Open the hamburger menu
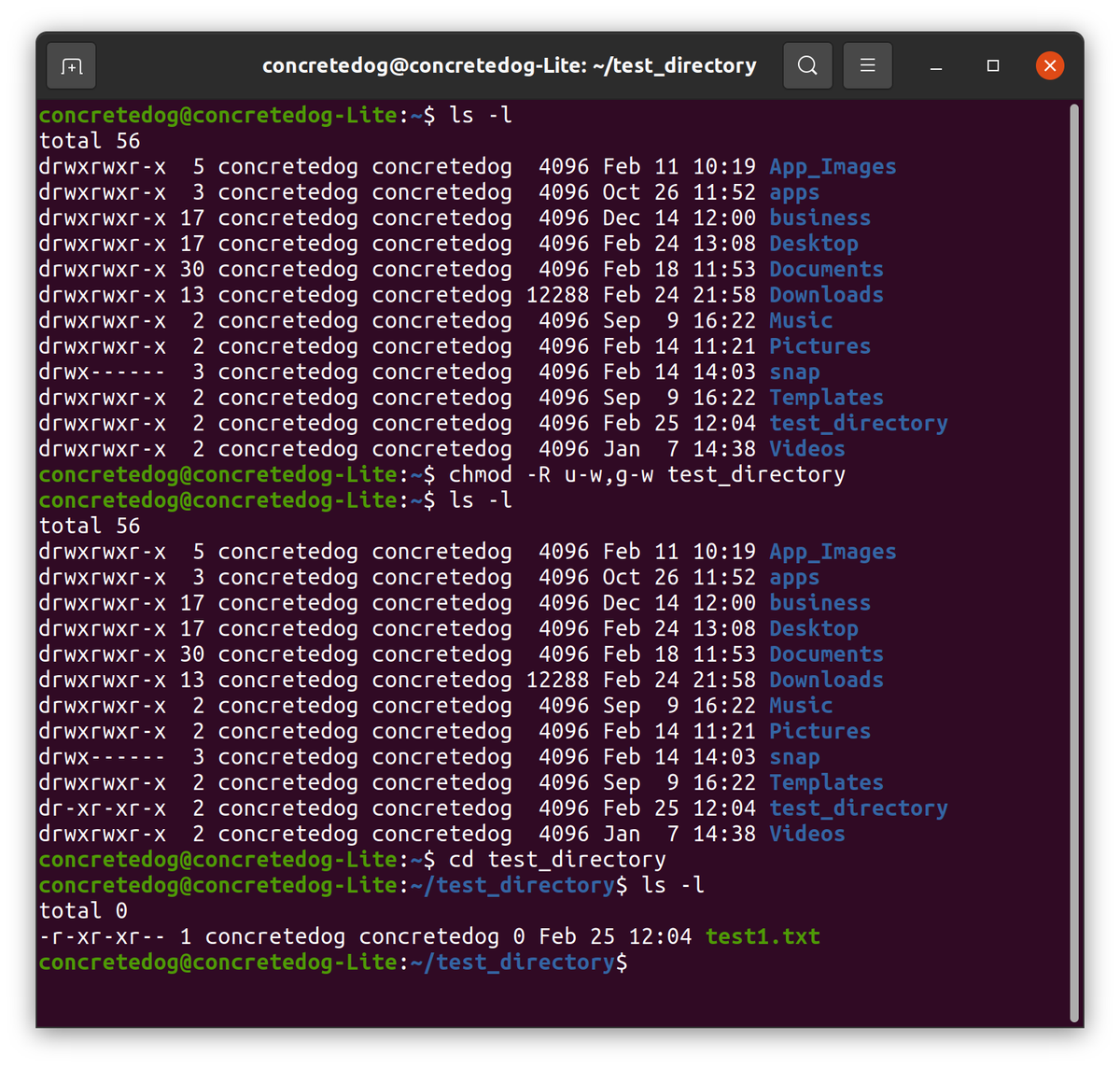Viewport: 1120px width, 1068px height. click(867, 65)
